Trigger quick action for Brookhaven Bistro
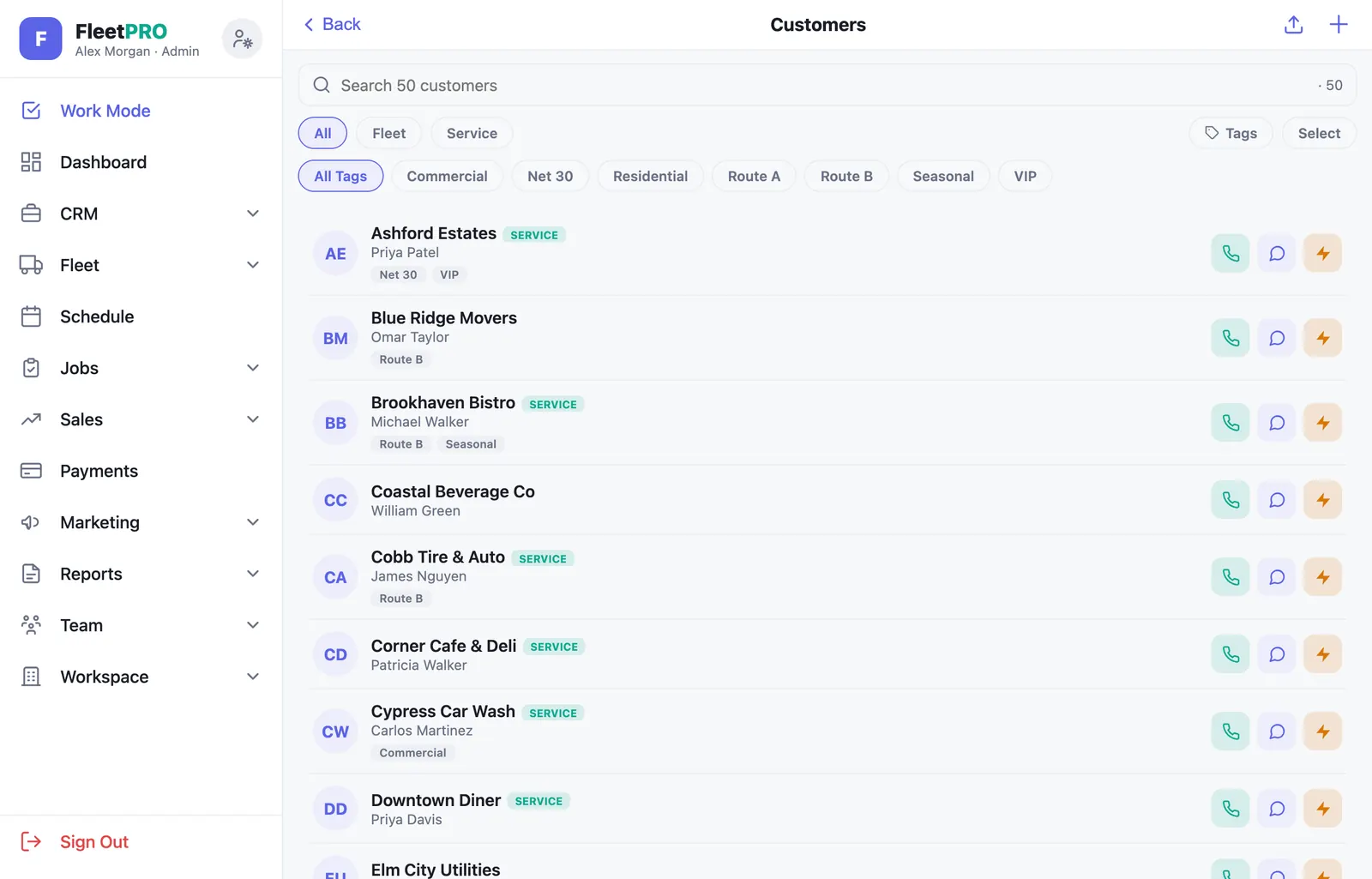 click(x=1322, y=423)
